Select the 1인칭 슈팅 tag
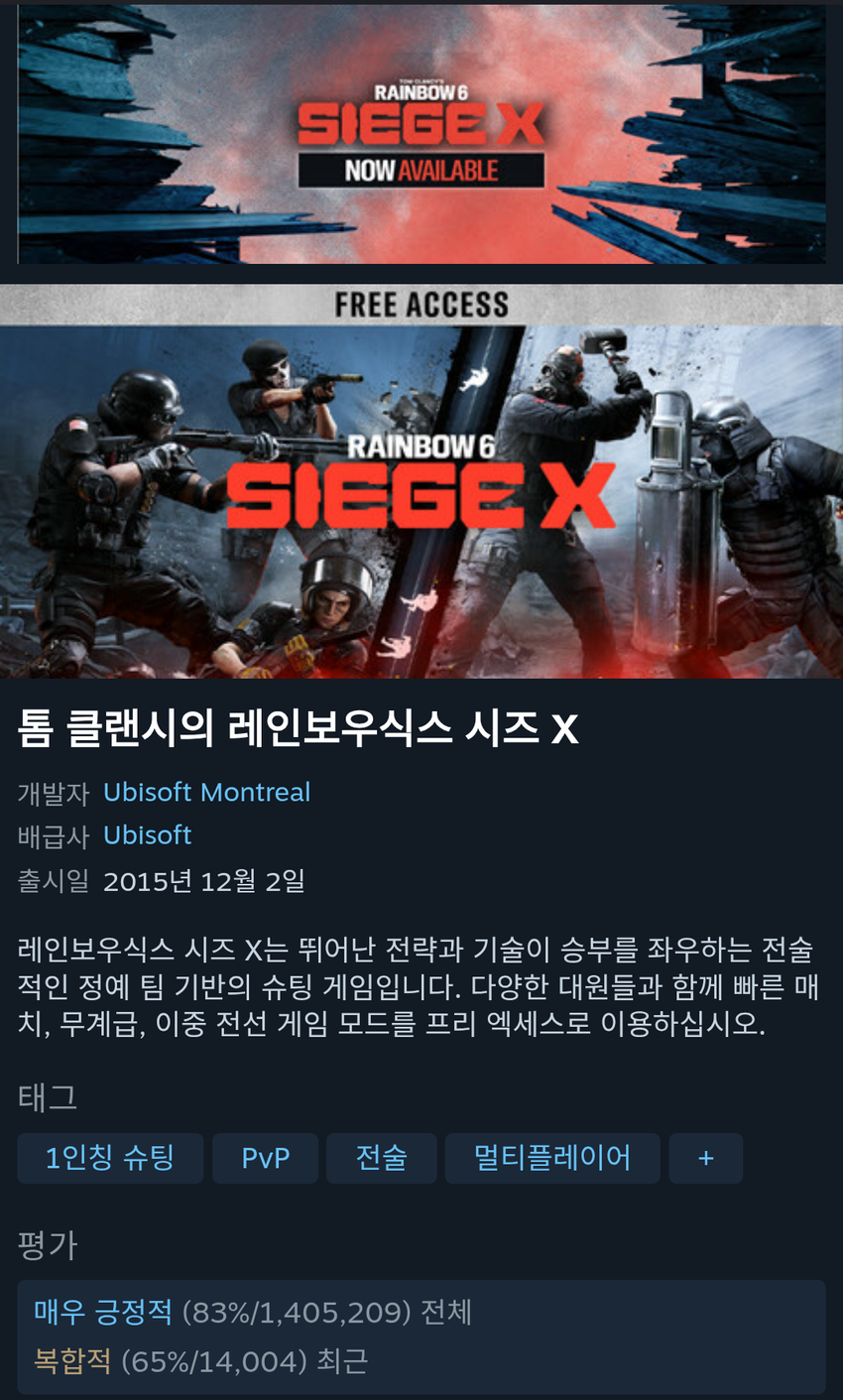The height and width of the screenshot is (1400, 843). [x=110, y=1158]
